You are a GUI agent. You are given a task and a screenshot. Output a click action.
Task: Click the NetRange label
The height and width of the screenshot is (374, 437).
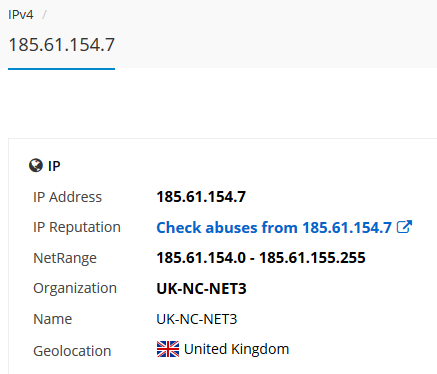coord(65,258)
